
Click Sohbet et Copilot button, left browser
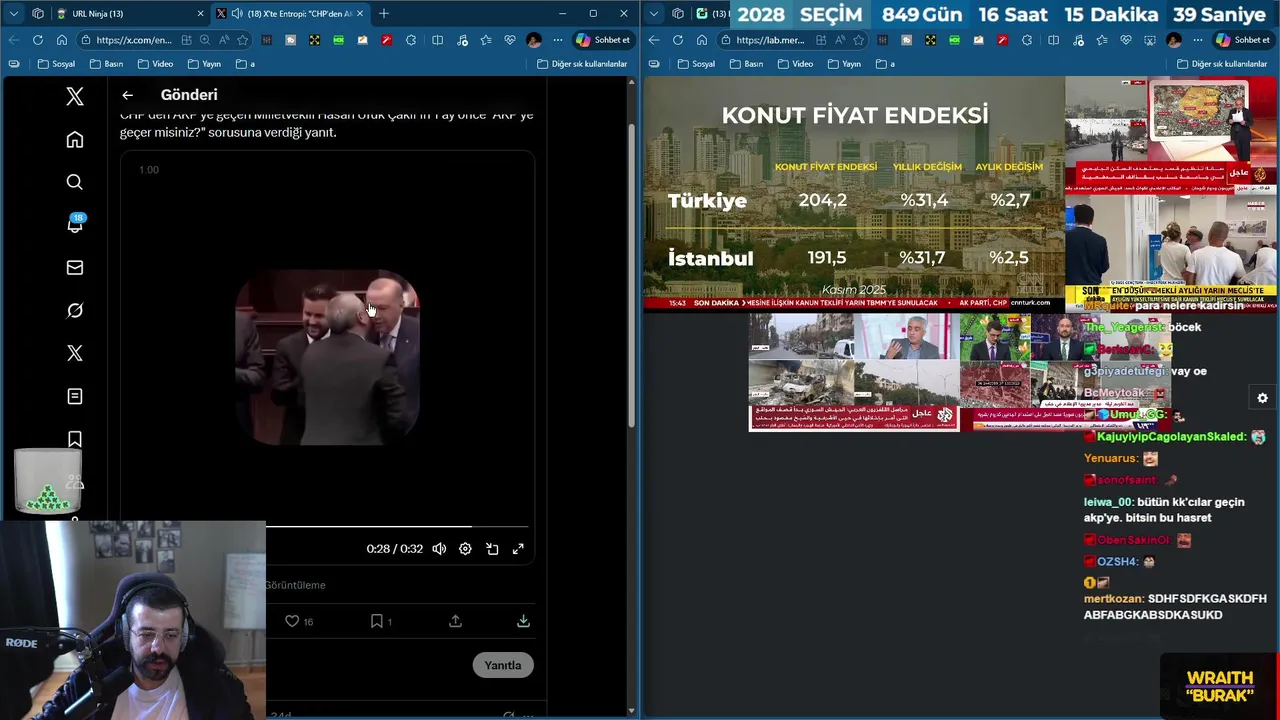click(x=603, y=40)
